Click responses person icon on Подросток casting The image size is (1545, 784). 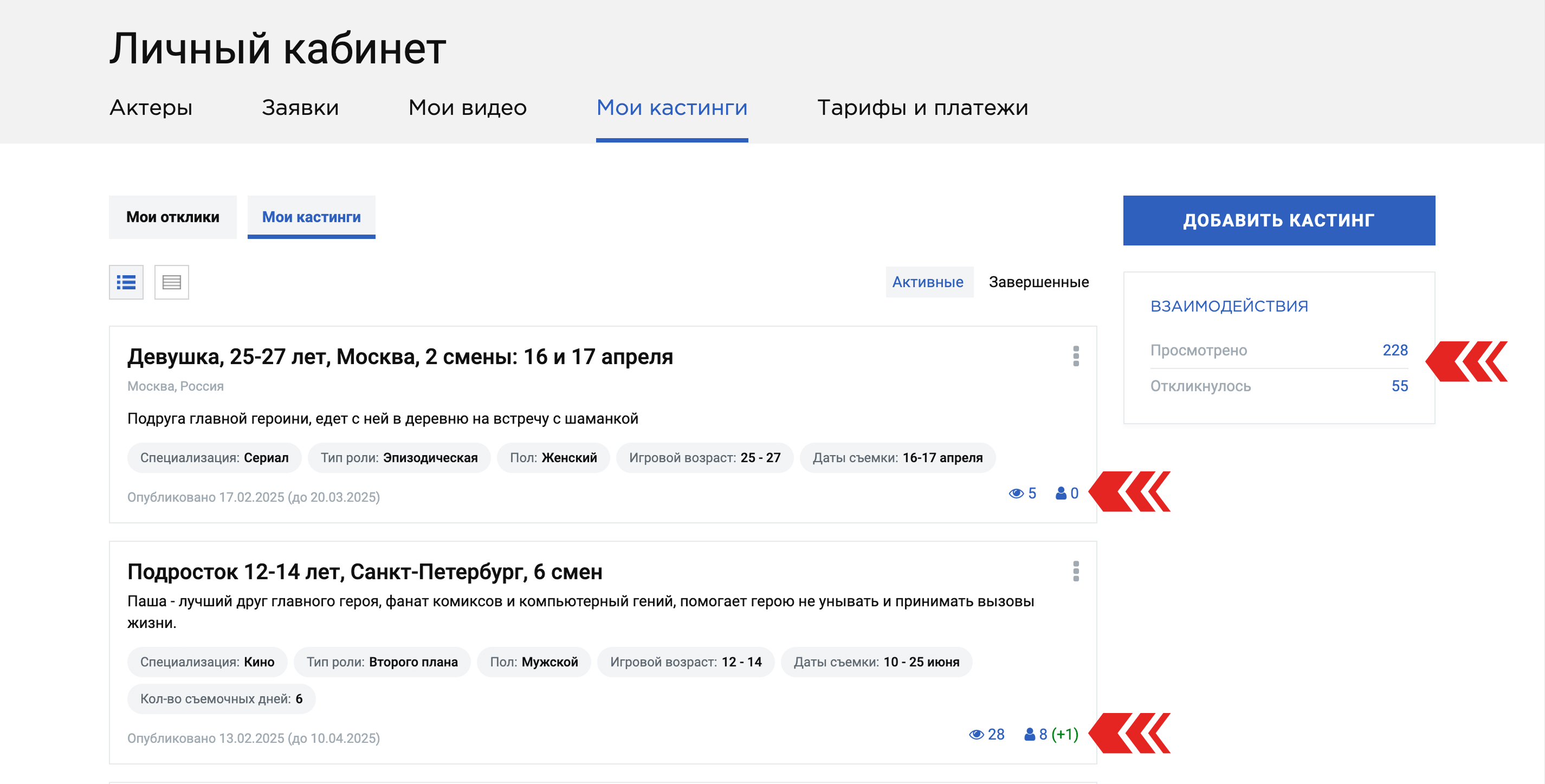pyautogui.click(x=1029, y=734)
